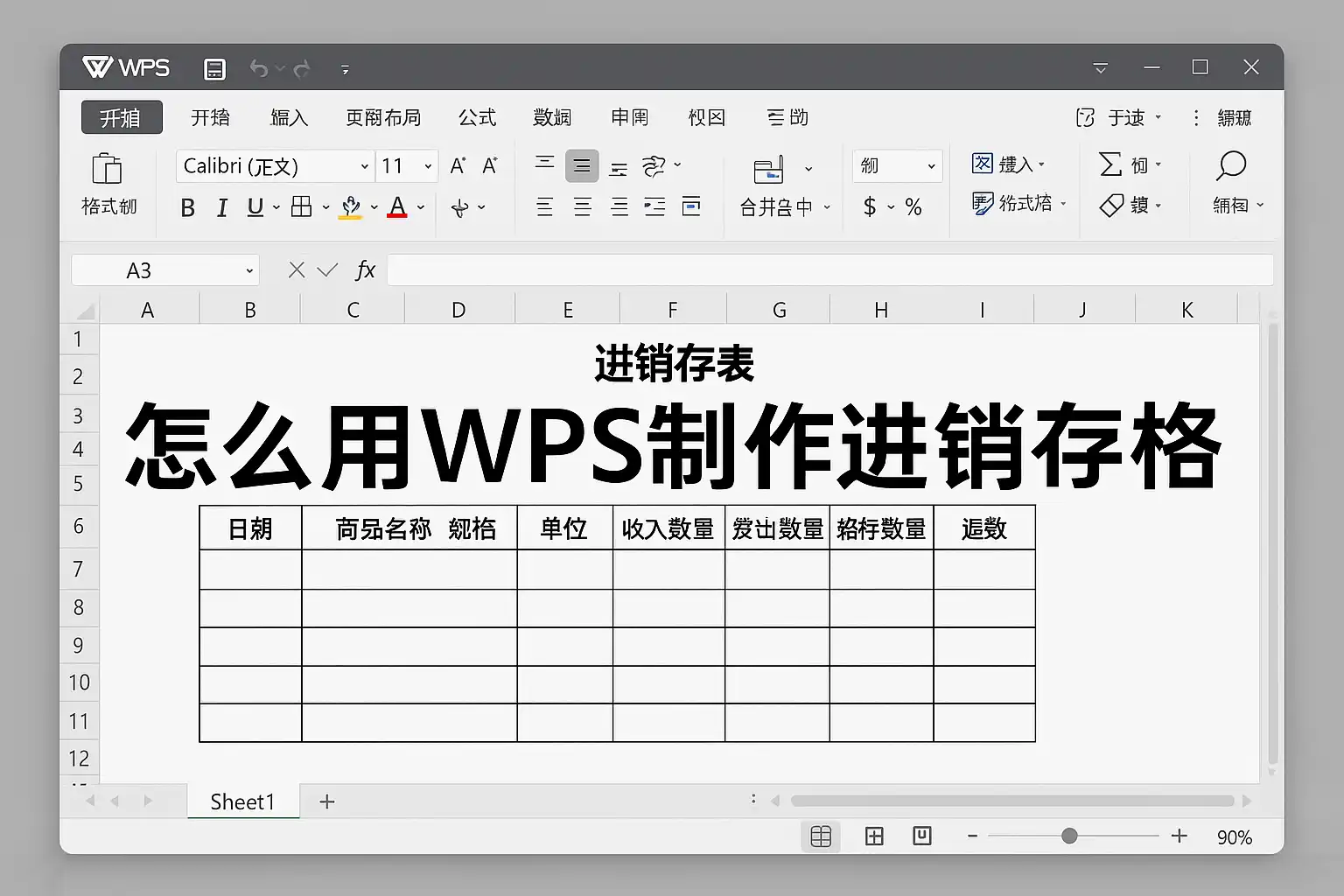Toggle underline formatting
The height and width of the screenshot is (896, 1344).
[x=255, y=207]
